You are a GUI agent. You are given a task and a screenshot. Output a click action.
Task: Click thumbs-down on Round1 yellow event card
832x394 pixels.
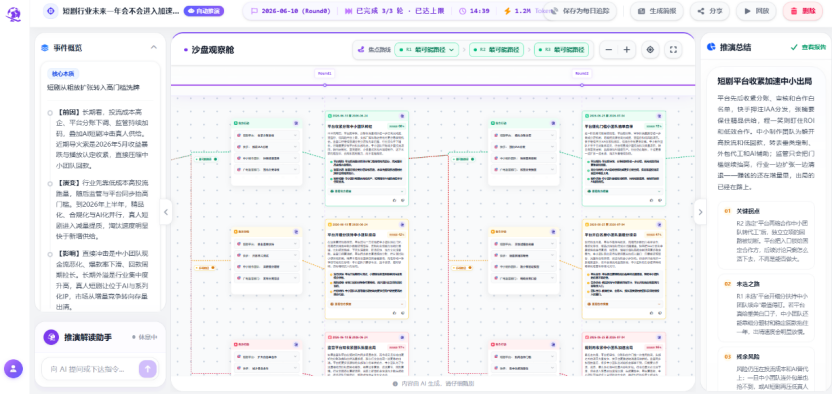click(402, 313)
